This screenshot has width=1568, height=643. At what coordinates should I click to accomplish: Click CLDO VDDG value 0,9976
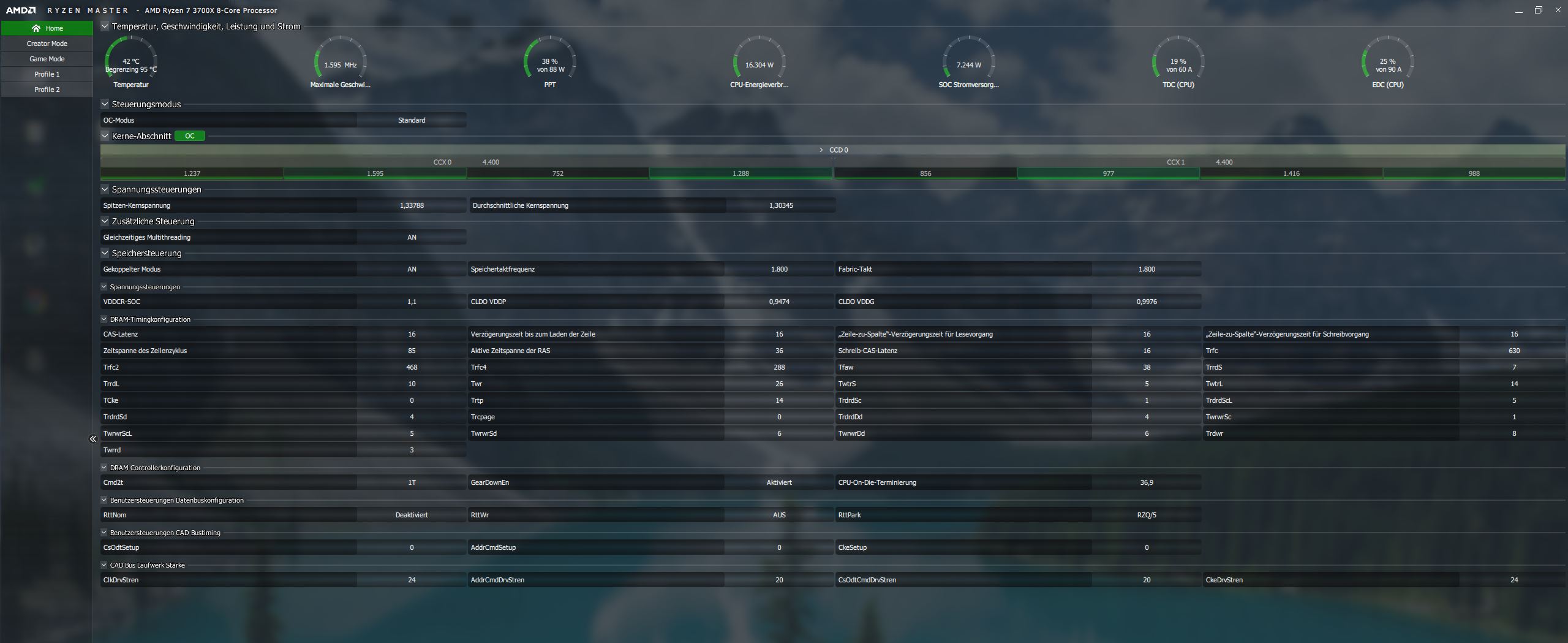click(x=1147, y=302)
